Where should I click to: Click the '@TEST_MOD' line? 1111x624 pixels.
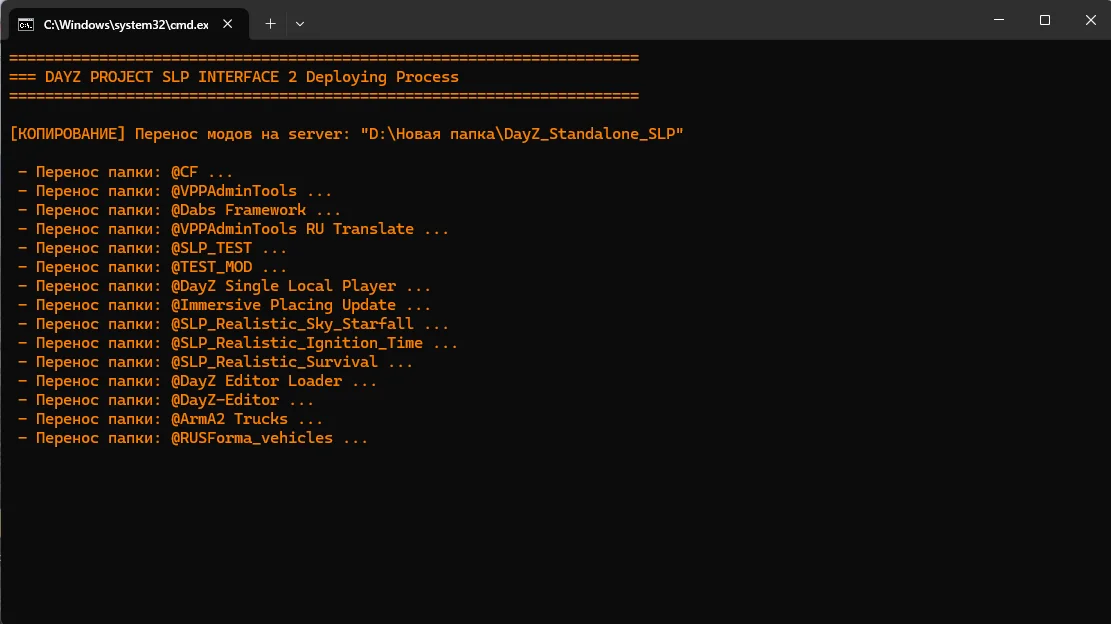coord(152,267)
